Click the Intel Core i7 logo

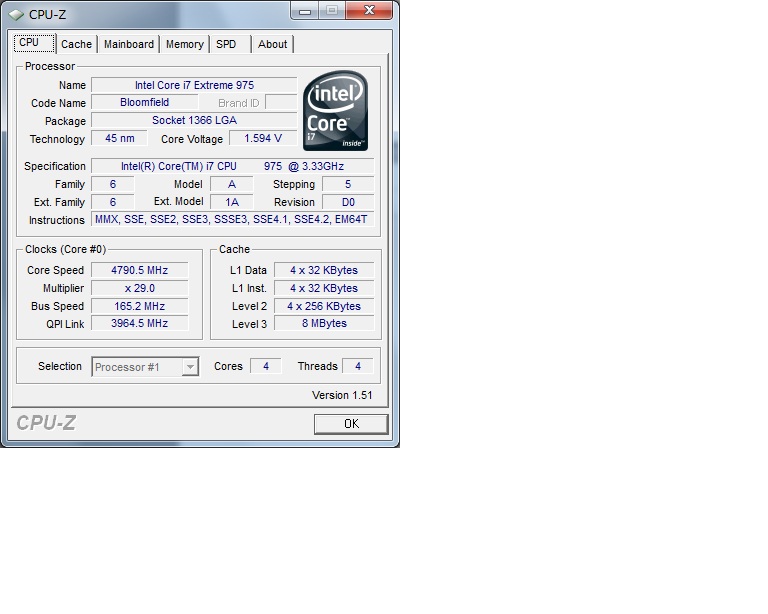tap(336, 111)
